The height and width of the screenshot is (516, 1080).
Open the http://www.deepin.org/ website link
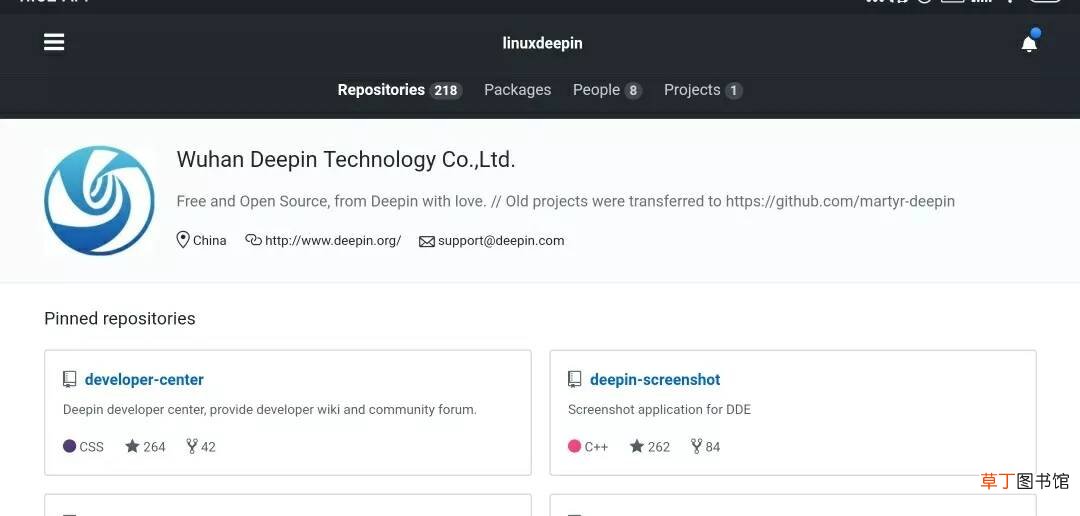pos(333,240)
